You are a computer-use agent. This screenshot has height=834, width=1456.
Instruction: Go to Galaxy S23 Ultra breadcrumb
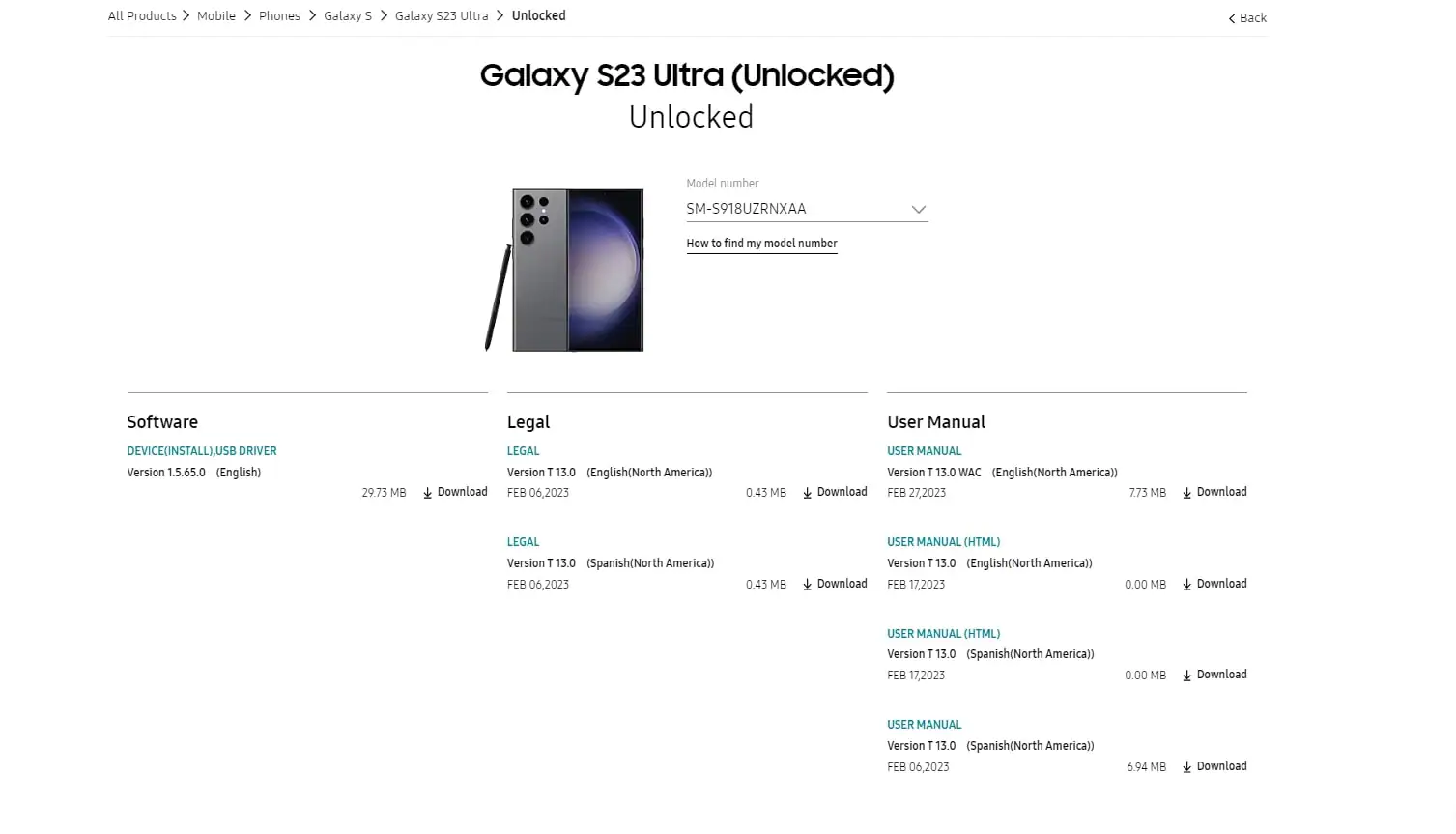[x=442, y=16]
